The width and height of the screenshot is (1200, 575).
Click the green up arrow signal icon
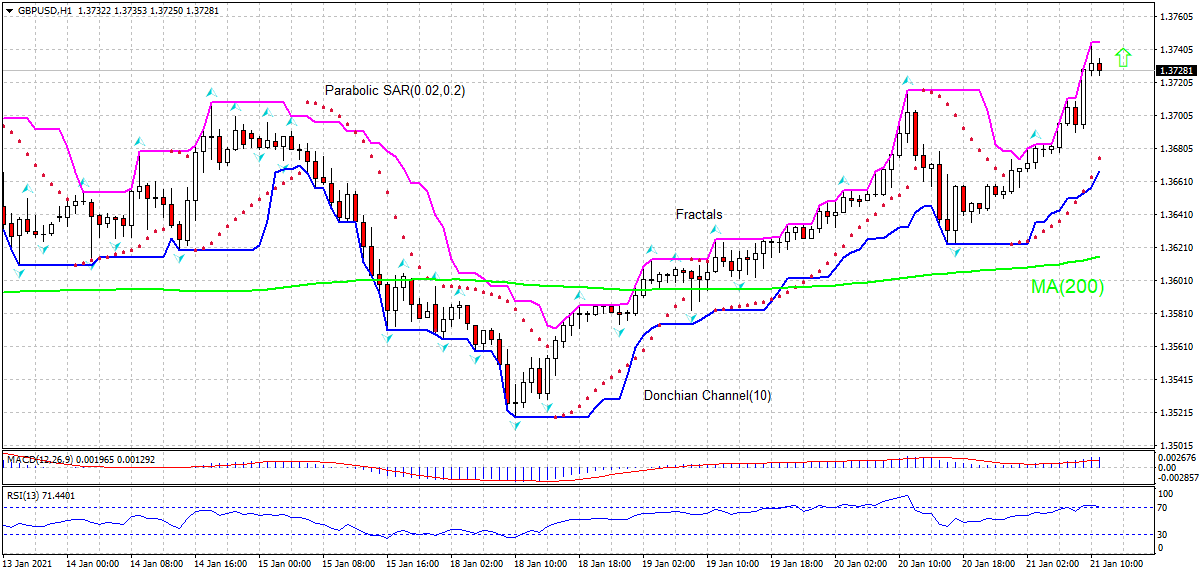(x=1123, y=58)
